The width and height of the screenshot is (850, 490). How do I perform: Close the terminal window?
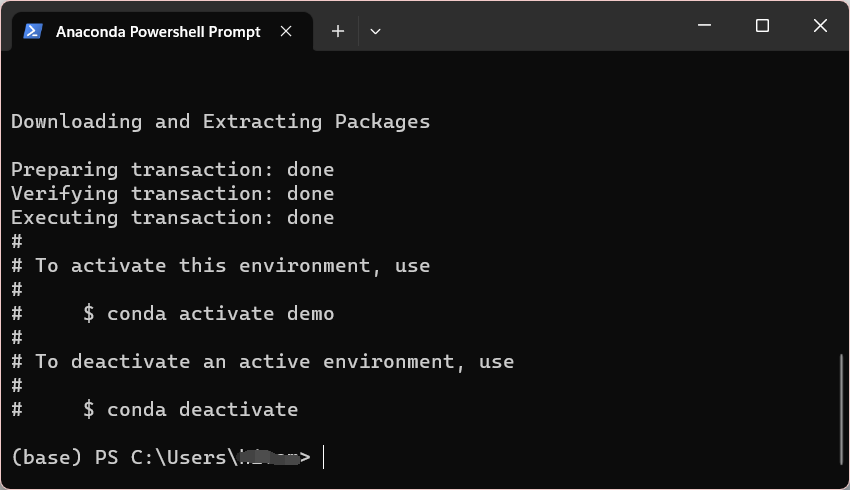click(820, 26)
